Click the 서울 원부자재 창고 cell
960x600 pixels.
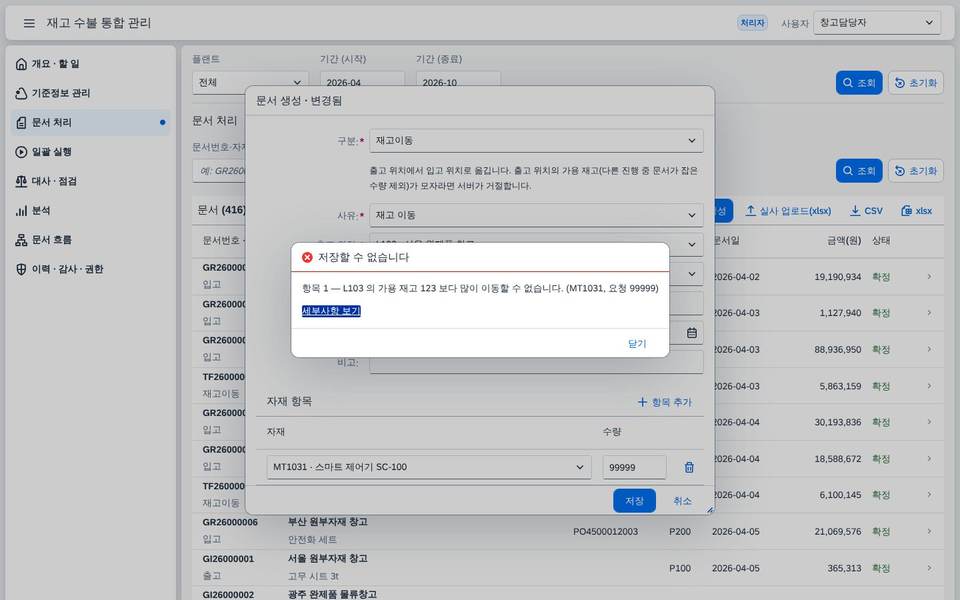tap(328, 558)
